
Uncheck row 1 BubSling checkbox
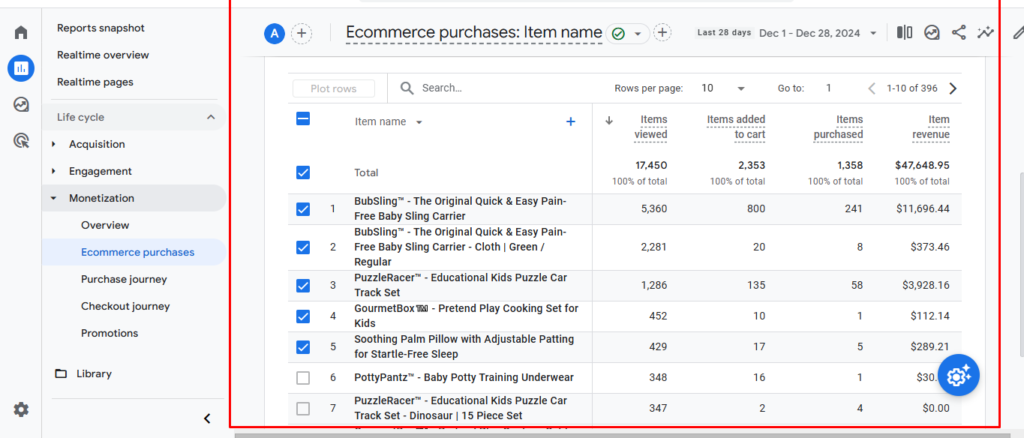303,209
